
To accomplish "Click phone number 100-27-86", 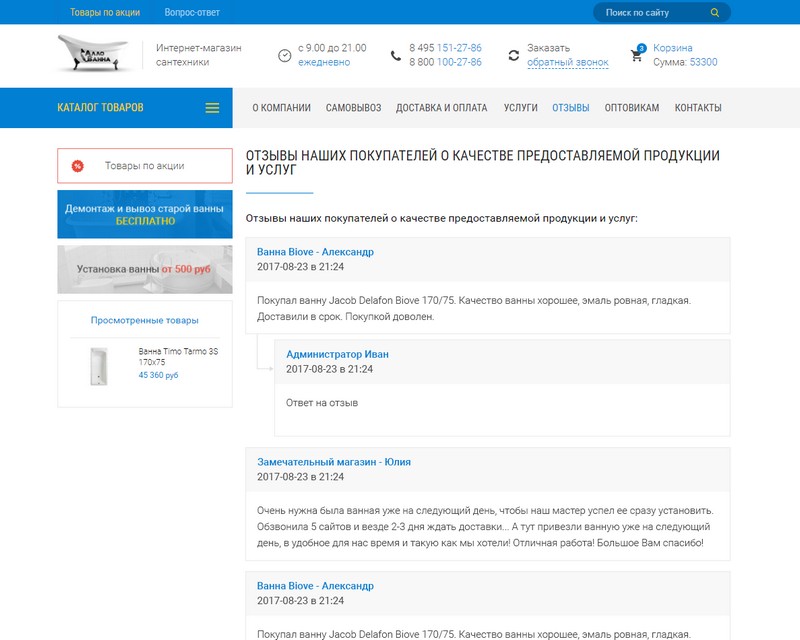I will tap(459, 62).
